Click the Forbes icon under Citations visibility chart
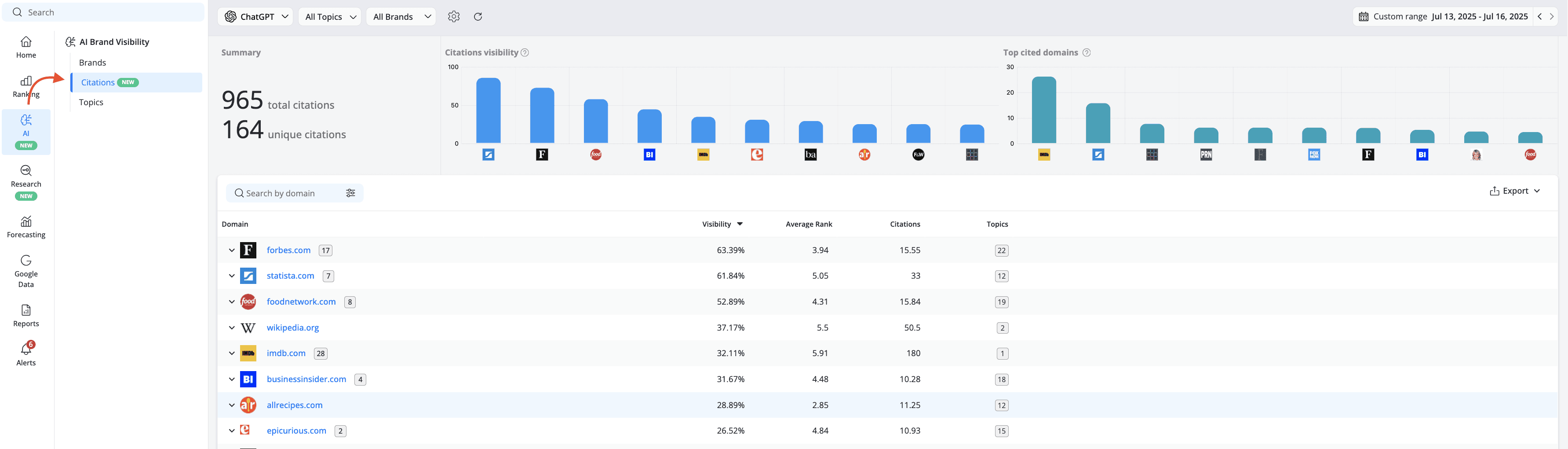Image resolution: width=1568 pixels, height=449 pixels. point(542,155)
